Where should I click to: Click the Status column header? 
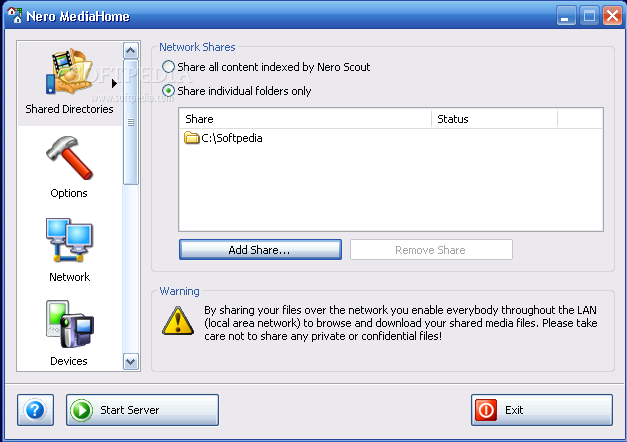tap(494, 119)
